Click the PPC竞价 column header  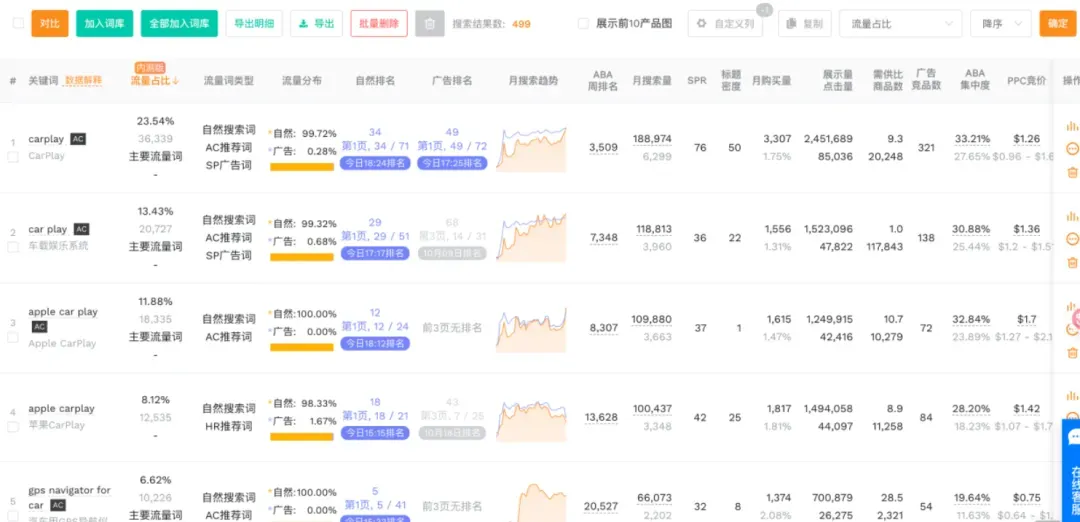click(1026, 81)
